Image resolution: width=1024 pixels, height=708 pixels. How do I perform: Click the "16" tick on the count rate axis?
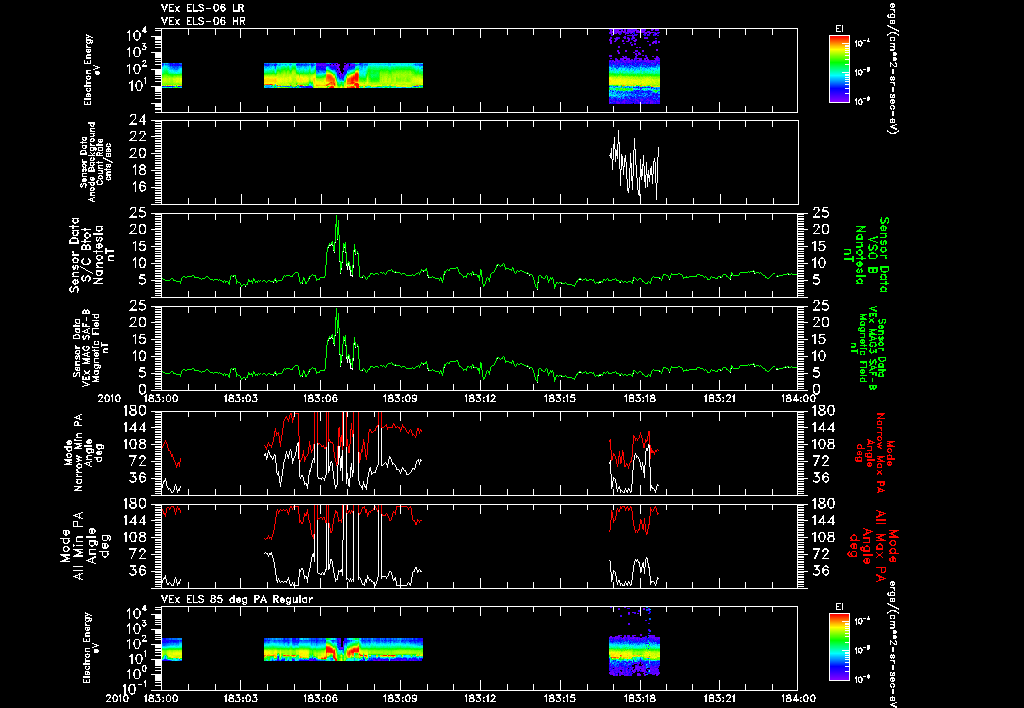(138, 187)
